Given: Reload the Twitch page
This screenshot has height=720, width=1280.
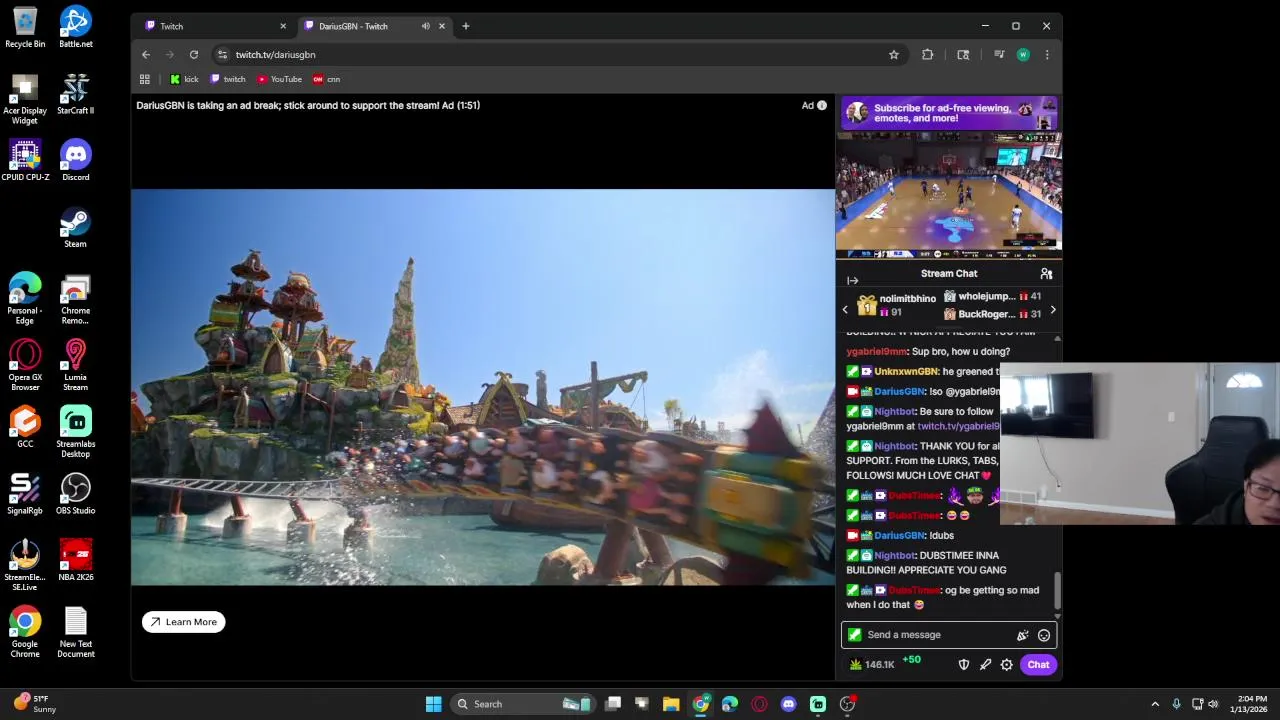Looking at the screenshot, I should (x=194, y=55).
